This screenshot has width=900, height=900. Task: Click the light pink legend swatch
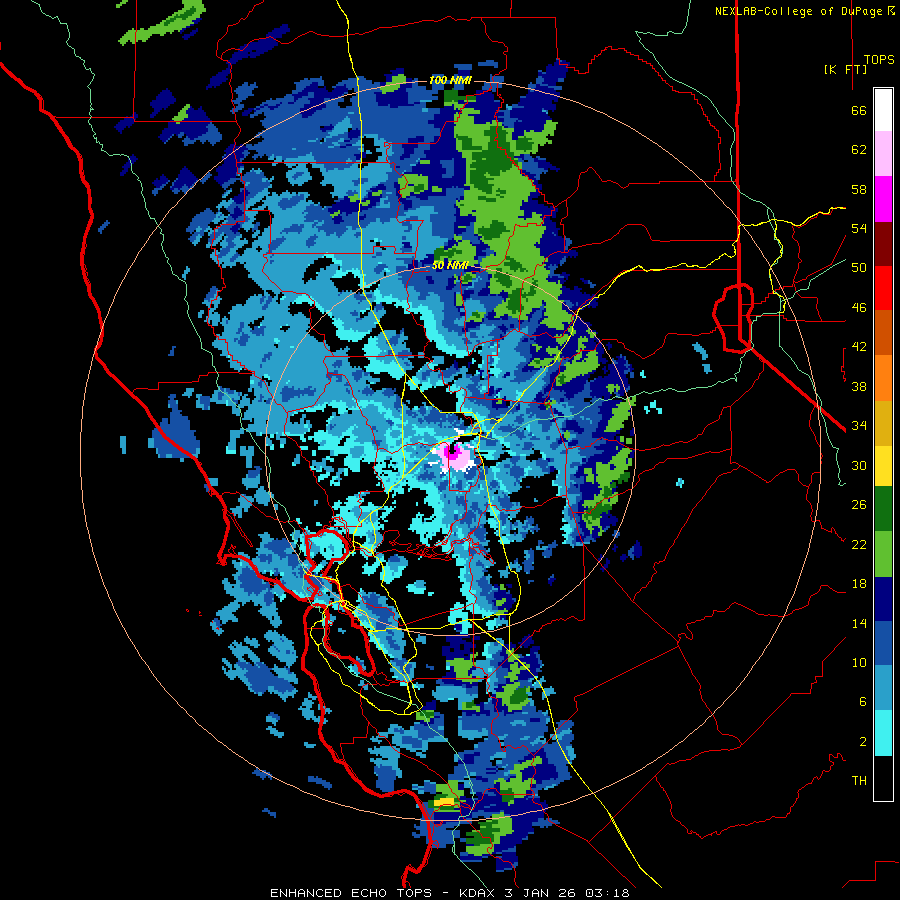883,154
